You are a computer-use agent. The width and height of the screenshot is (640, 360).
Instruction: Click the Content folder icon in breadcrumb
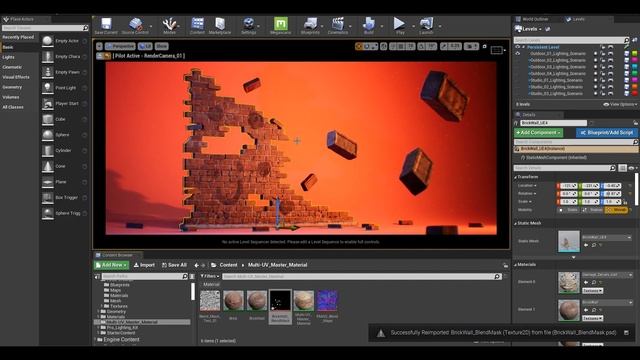click(214, 265)
